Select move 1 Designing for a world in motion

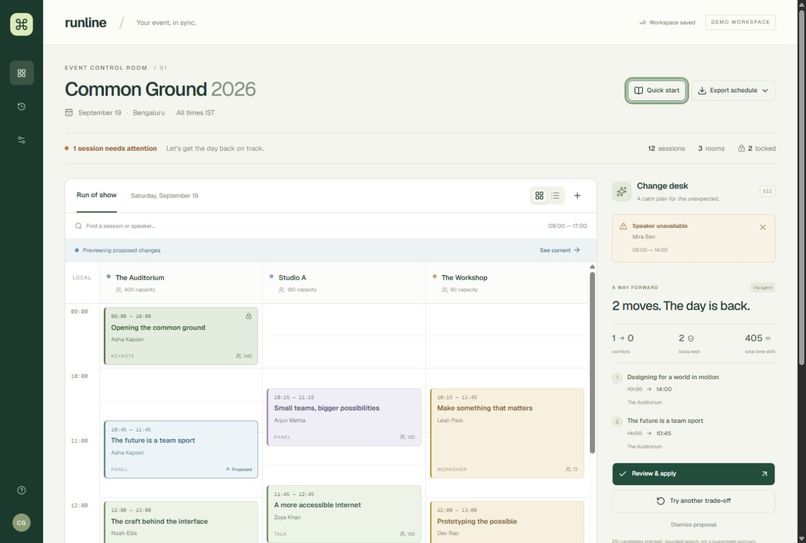click(693, 389)
